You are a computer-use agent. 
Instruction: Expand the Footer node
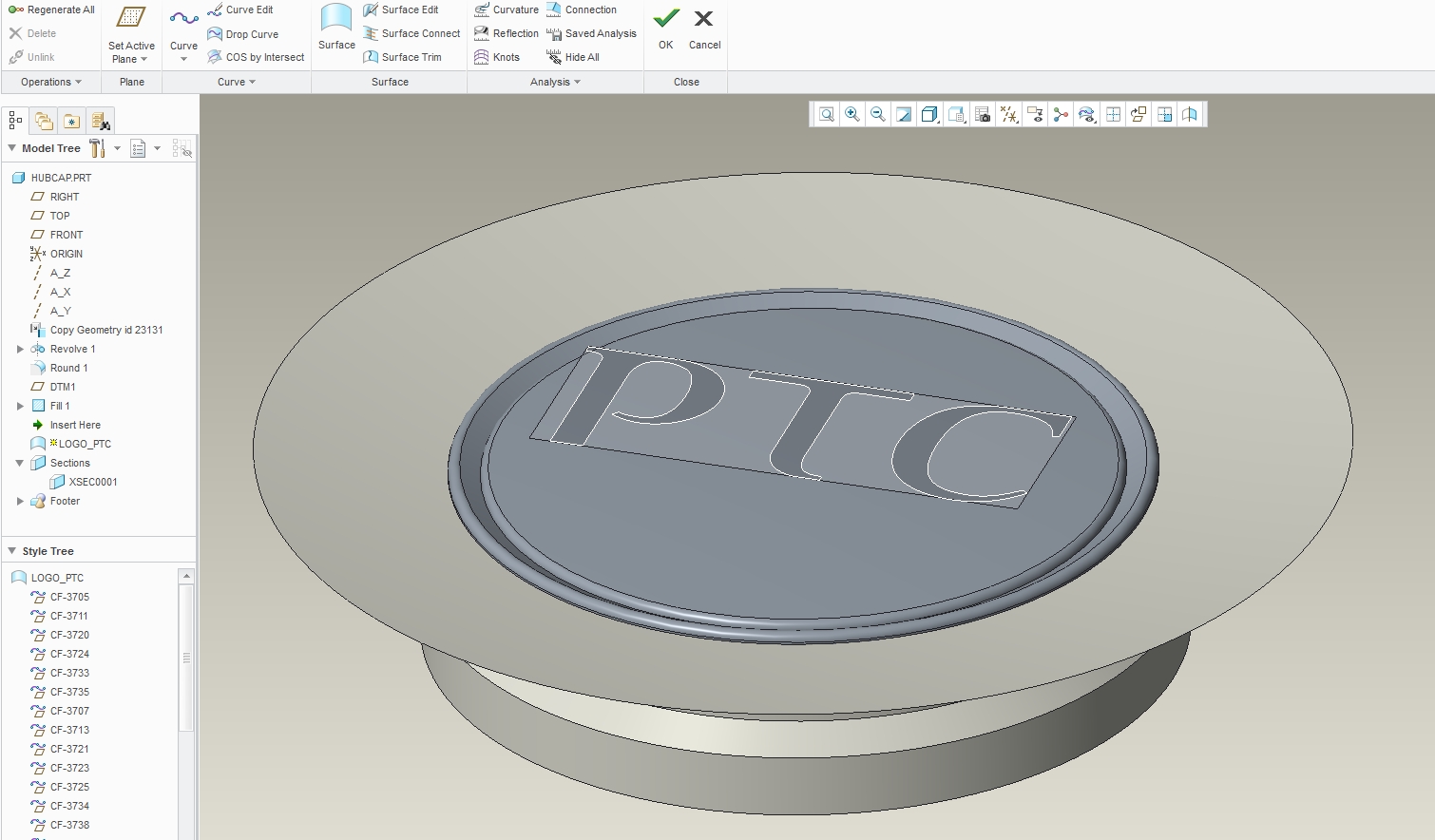click(20, 501)
